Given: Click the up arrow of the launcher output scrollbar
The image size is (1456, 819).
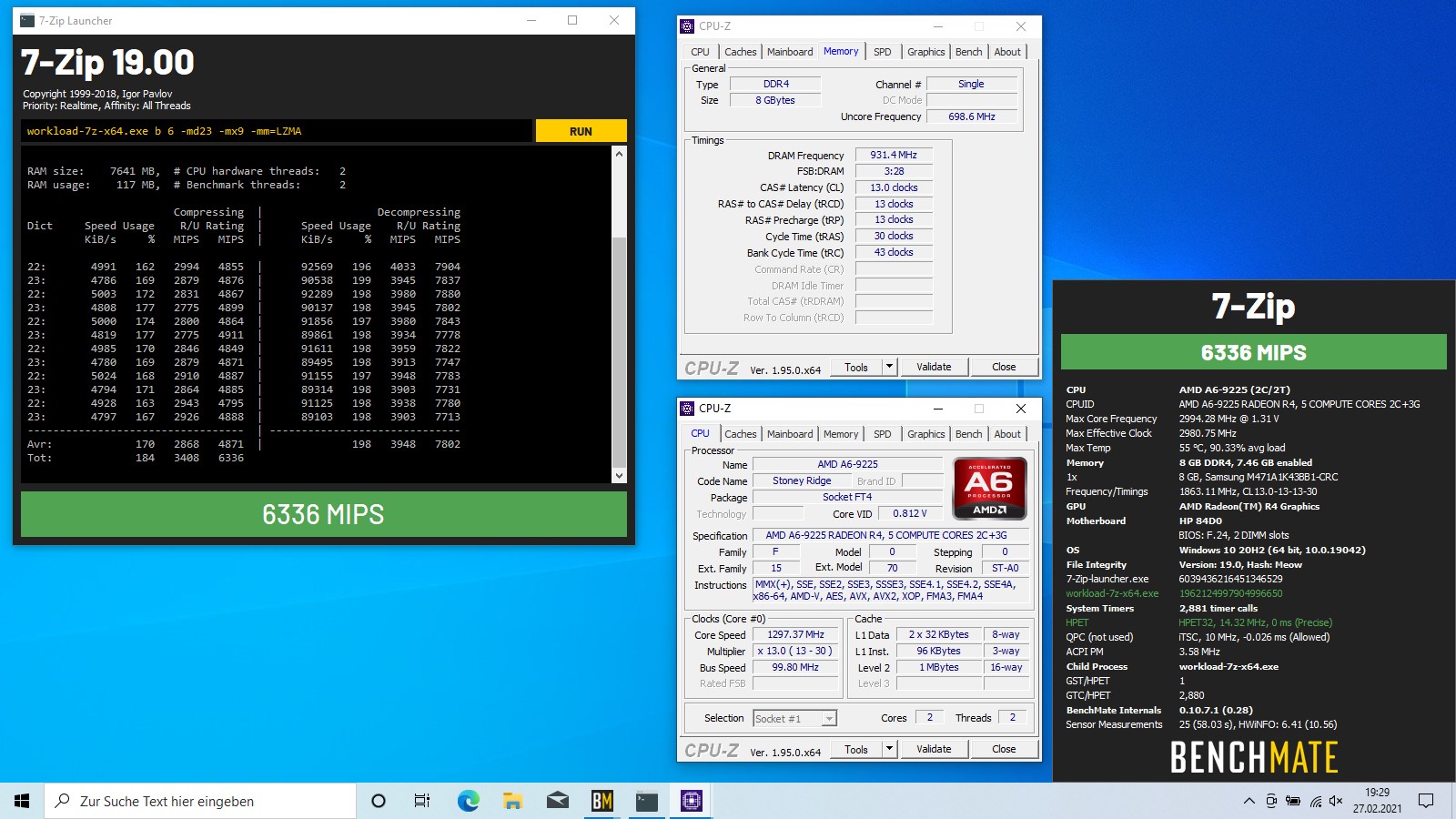Looking at the screenshot, I should point(619,154).
